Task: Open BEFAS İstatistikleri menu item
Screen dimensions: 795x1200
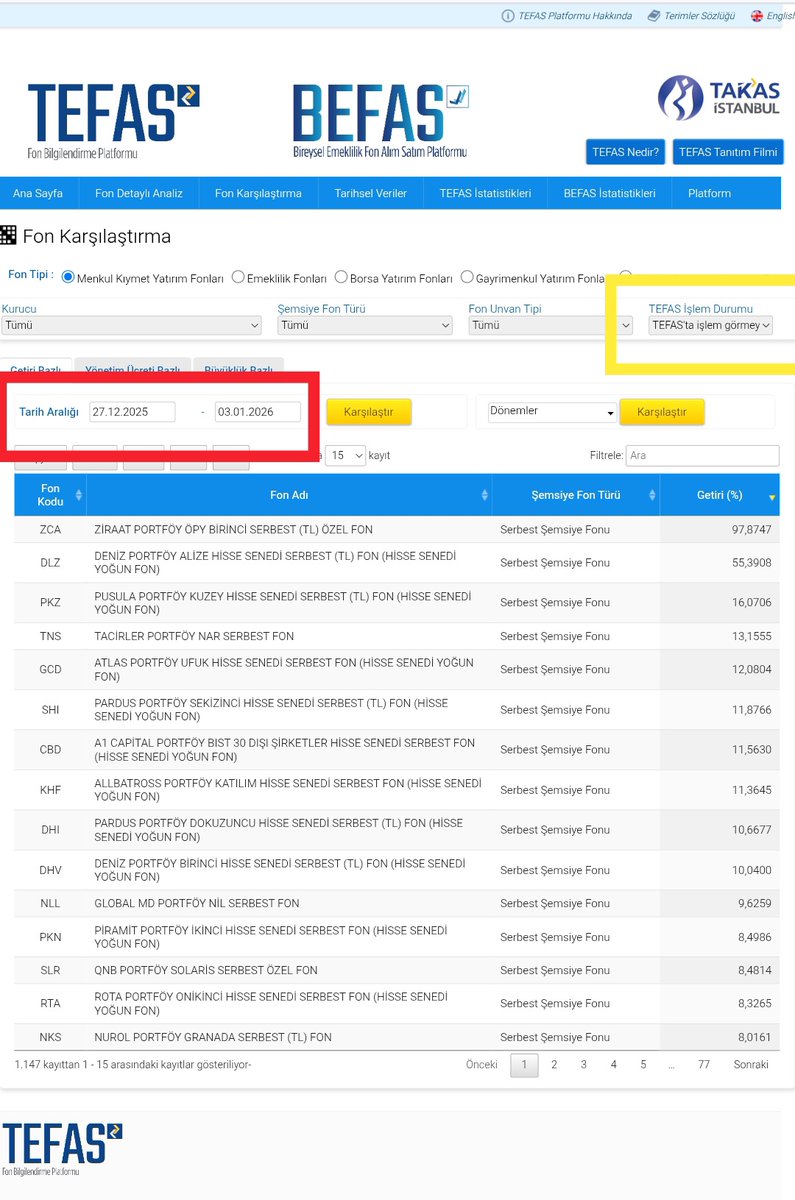Action: coord(610,193)
